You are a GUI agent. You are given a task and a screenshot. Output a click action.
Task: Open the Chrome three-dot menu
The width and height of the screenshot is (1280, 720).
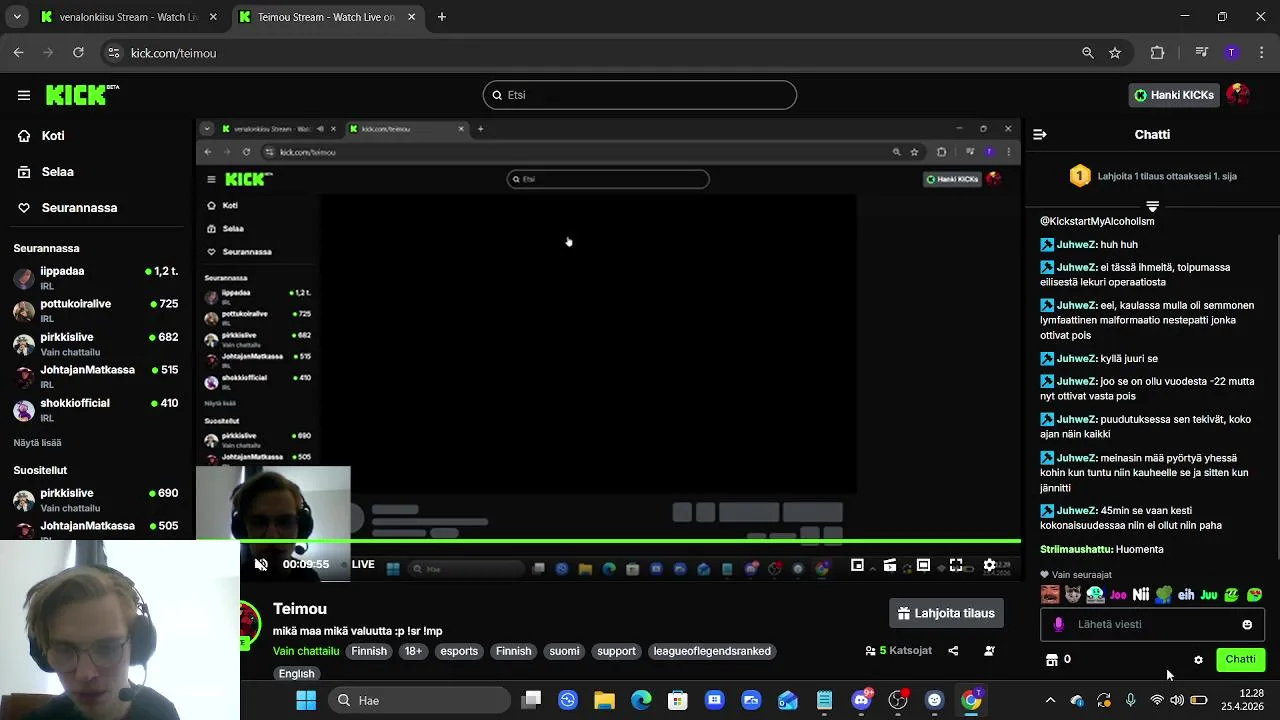point(1261,53)
